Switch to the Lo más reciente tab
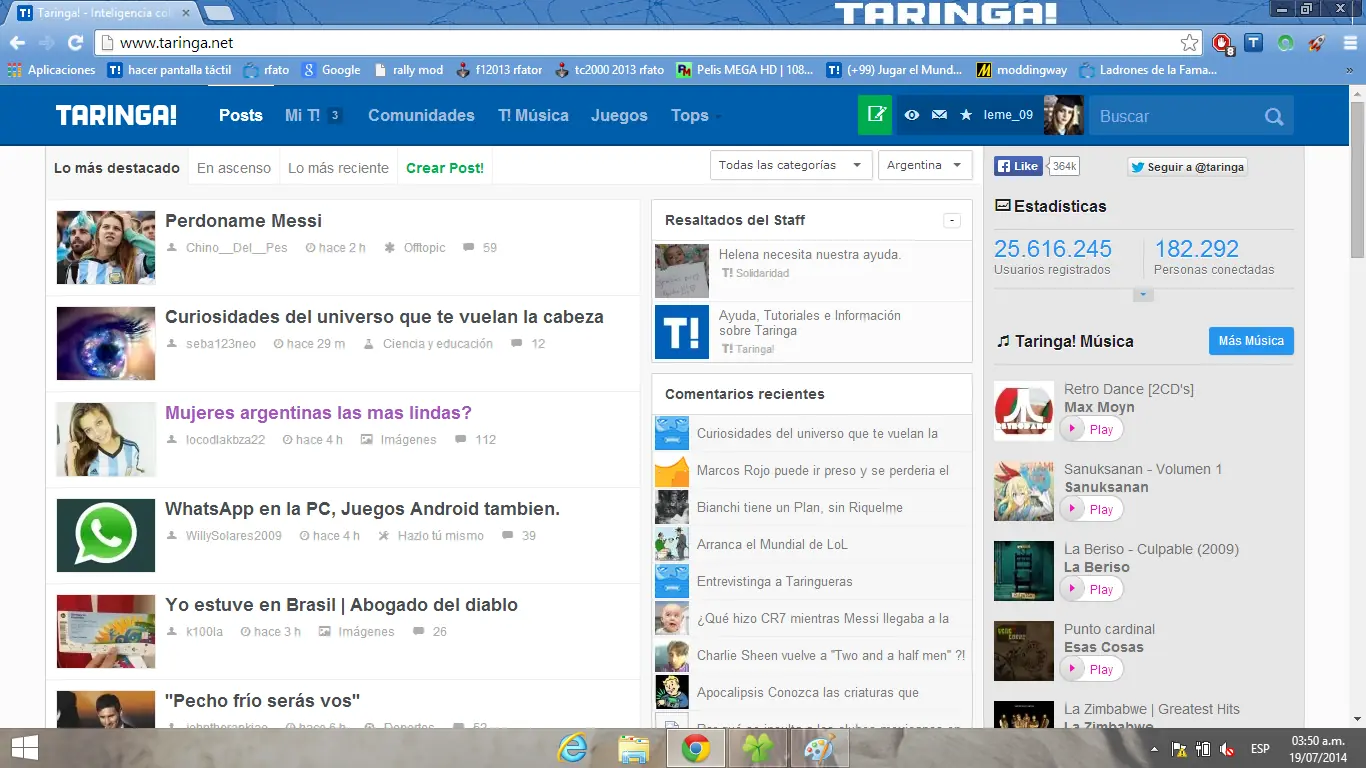Screen dimensions: 1366x768 point(338,168)
